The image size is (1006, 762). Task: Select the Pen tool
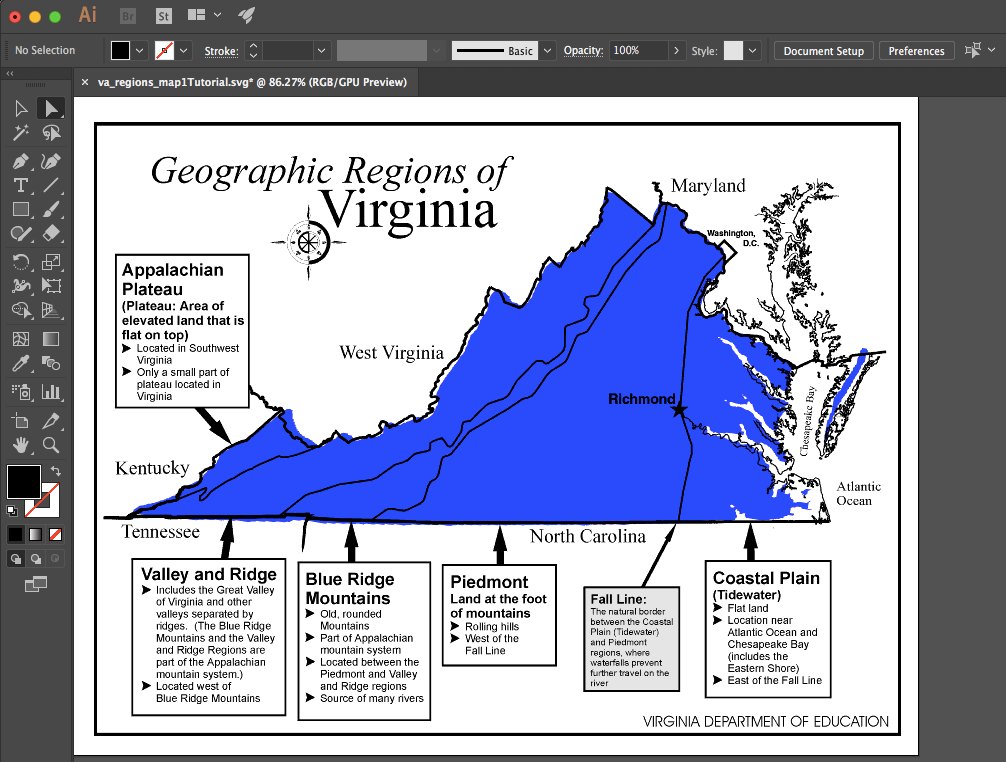tap(22, 161)
